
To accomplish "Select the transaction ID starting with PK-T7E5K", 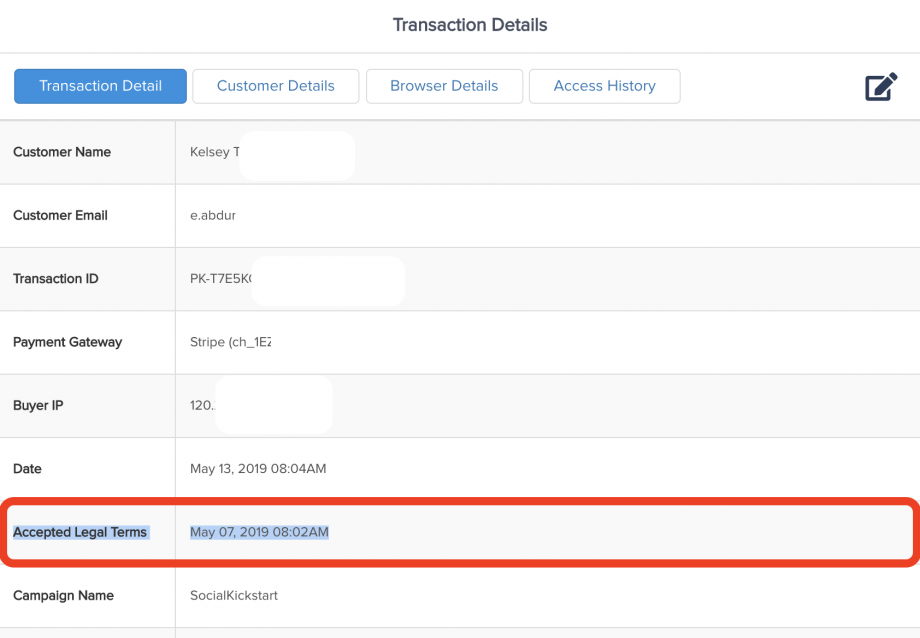I will (220, 279).
